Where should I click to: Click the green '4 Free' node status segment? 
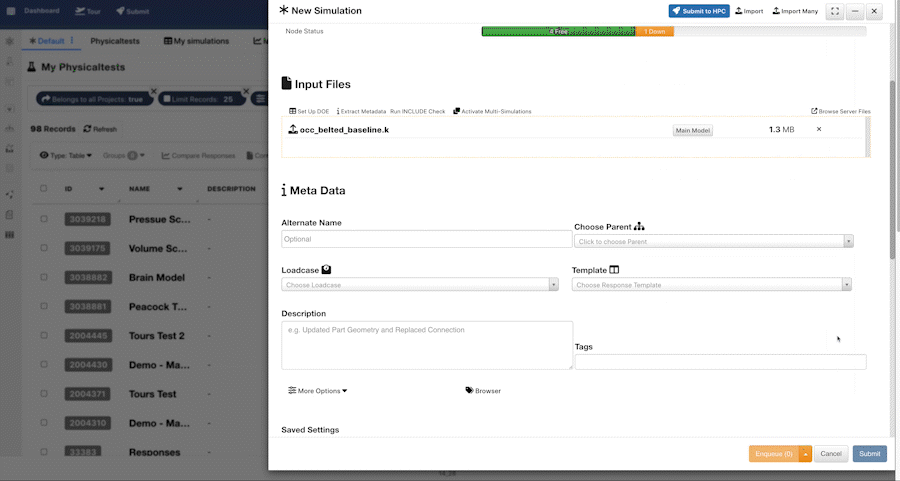(558, 32)
